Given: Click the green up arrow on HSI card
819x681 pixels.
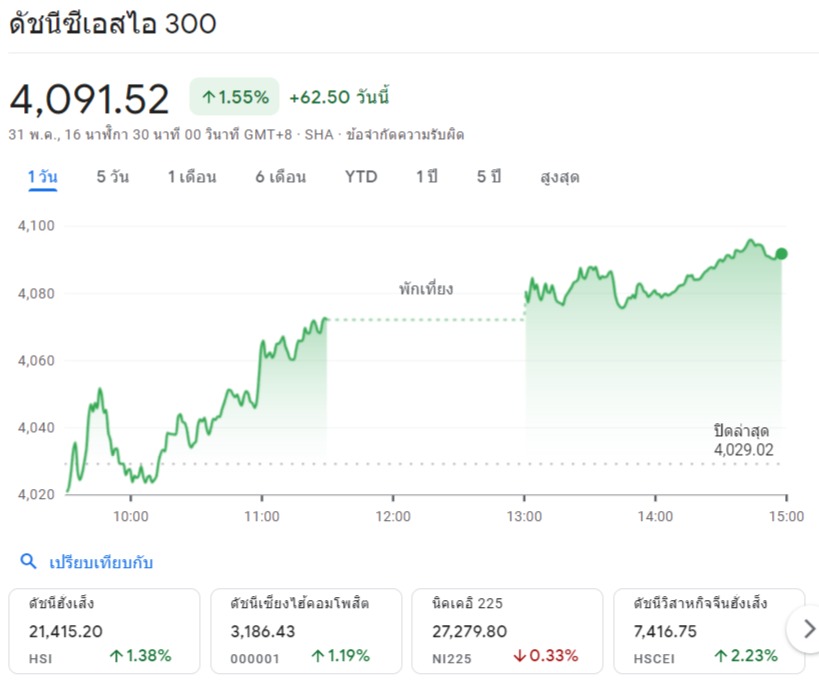Looking at the screenshot, I should pos(117,657).
